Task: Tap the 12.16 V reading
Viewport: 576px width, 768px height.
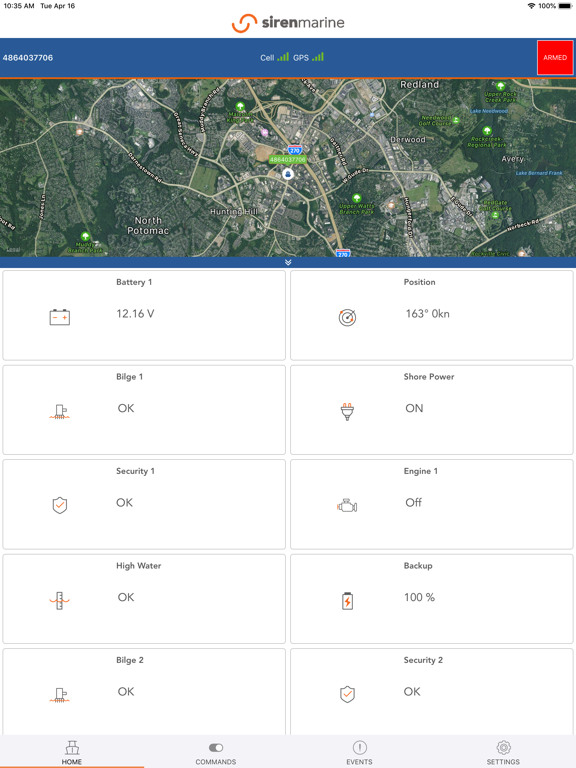Action: point(135,314)
